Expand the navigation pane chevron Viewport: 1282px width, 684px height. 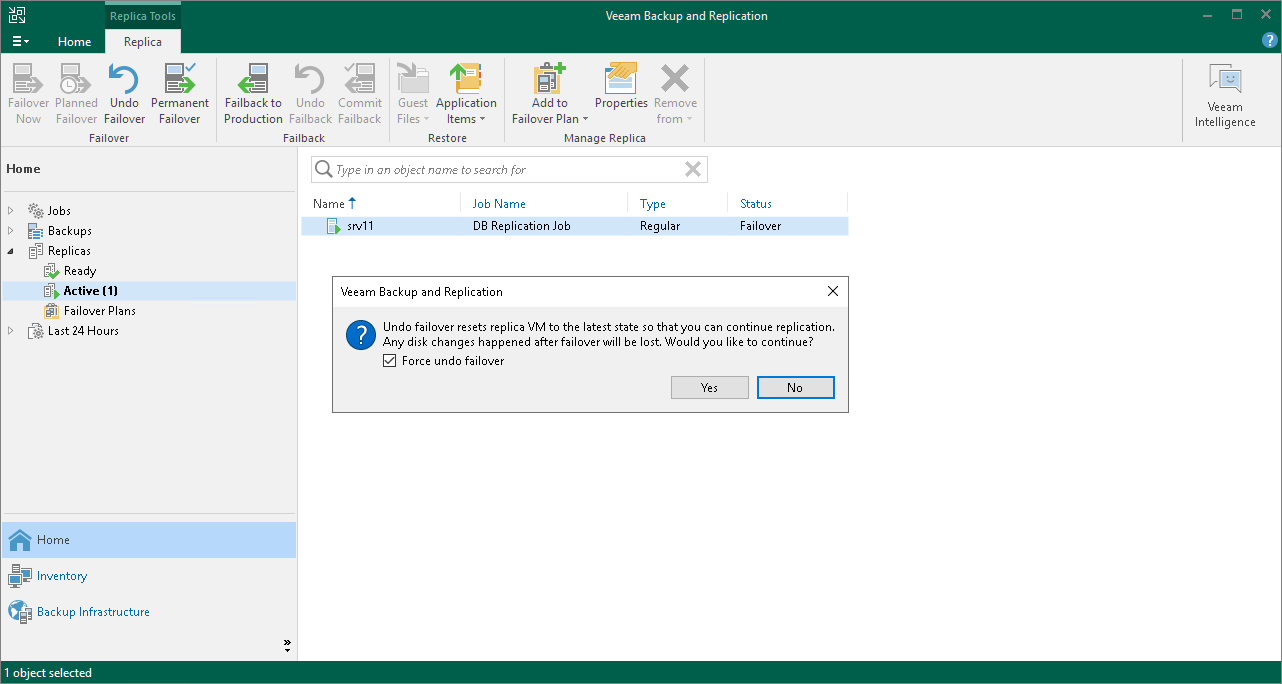(287, 646)
